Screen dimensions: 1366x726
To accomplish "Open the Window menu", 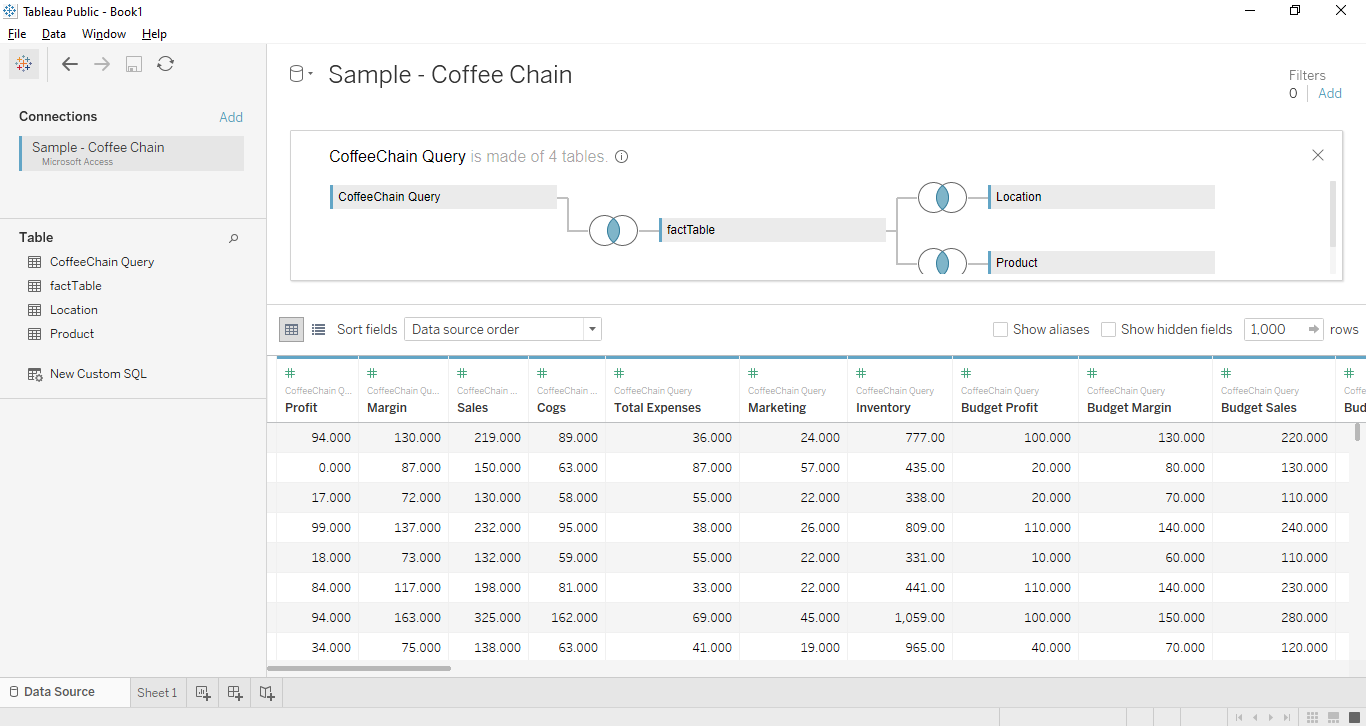I will pos(104,34).
